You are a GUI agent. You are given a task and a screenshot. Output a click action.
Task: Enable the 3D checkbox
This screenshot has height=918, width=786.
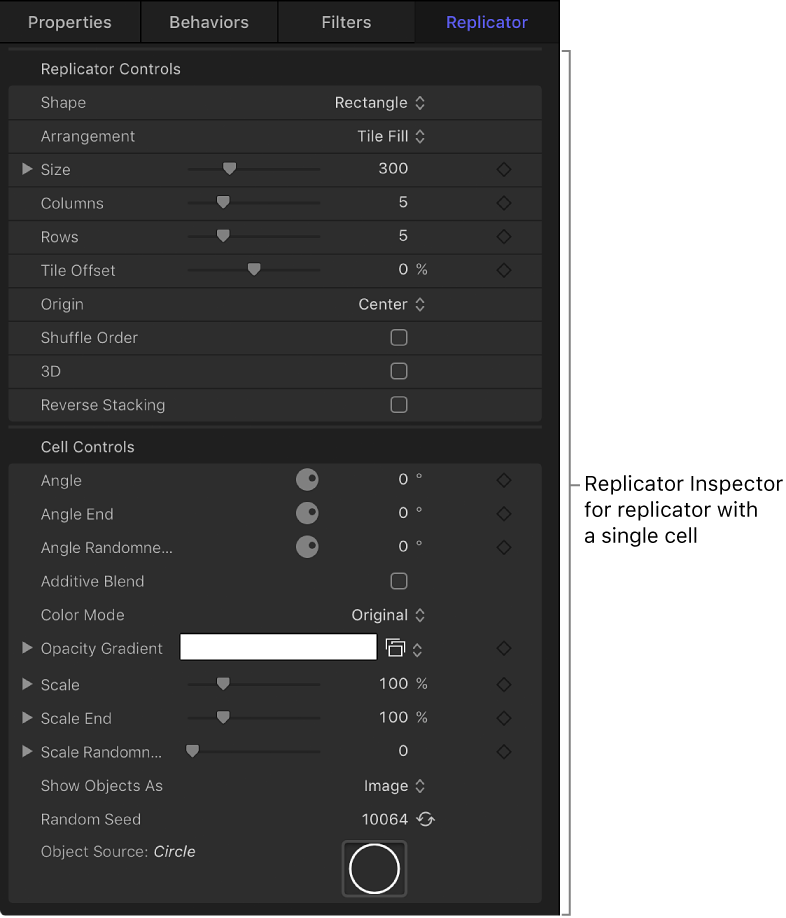[399, 371]
